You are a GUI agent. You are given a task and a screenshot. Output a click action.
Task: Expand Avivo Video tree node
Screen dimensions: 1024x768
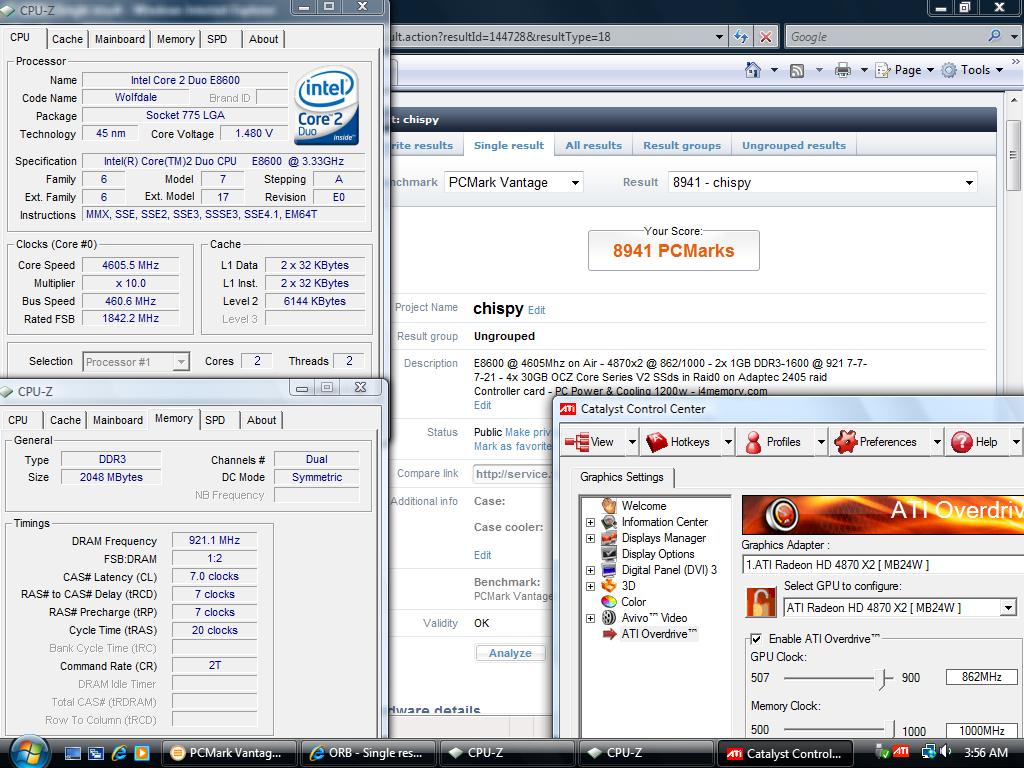coord(590,618)
